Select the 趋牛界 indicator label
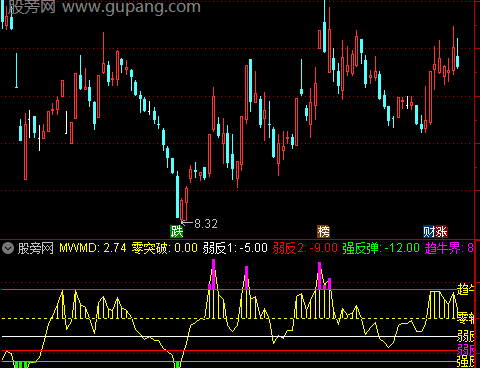The image size is (480, 368). point(449,248)
